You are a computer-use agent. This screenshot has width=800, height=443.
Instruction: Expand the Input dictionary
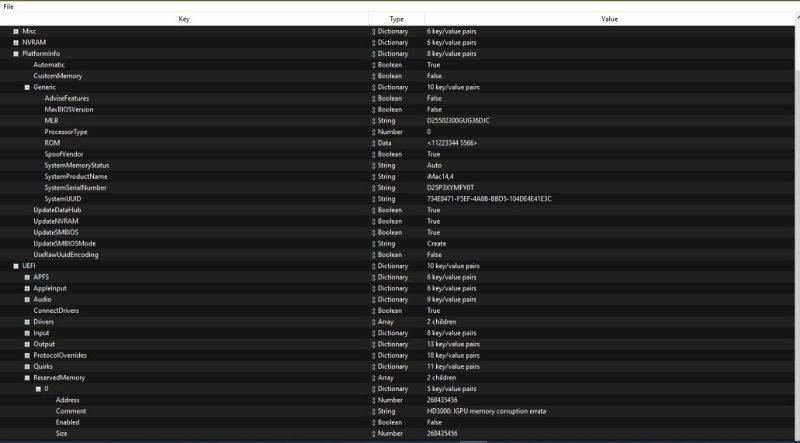click(x=27, y=333)
